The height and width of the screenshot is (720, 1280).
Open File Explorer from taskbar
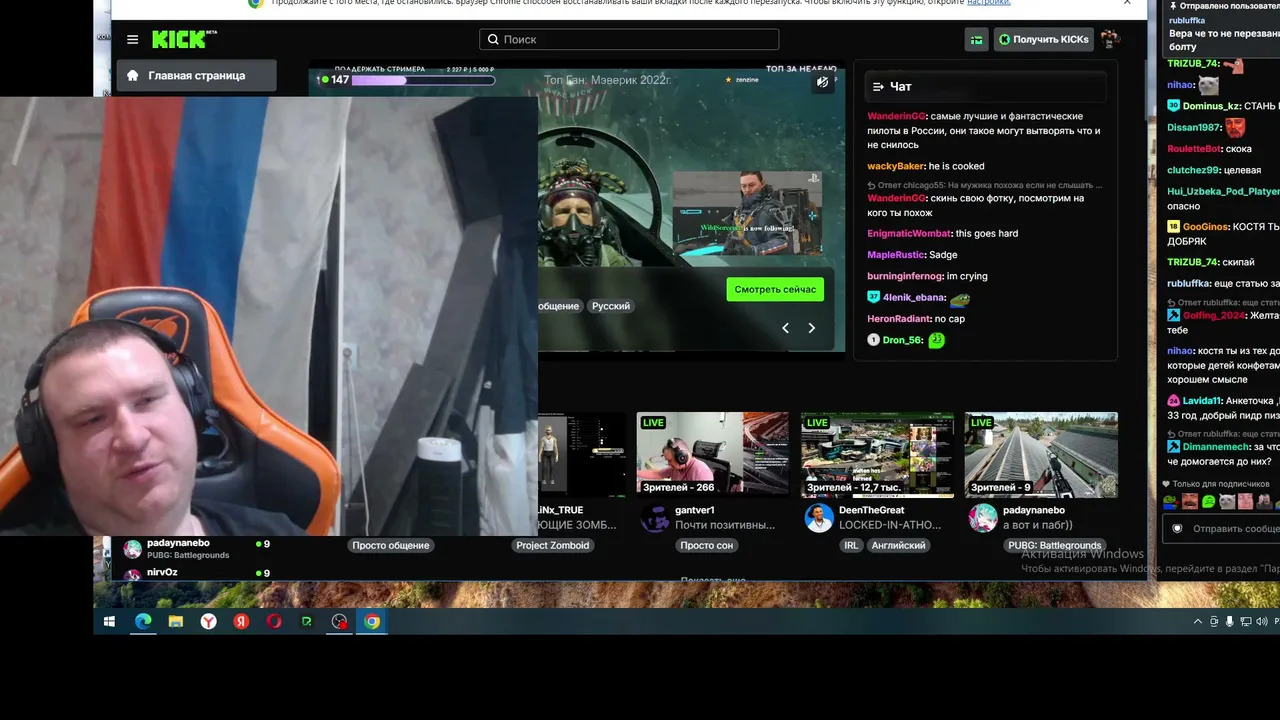point(176,621)
